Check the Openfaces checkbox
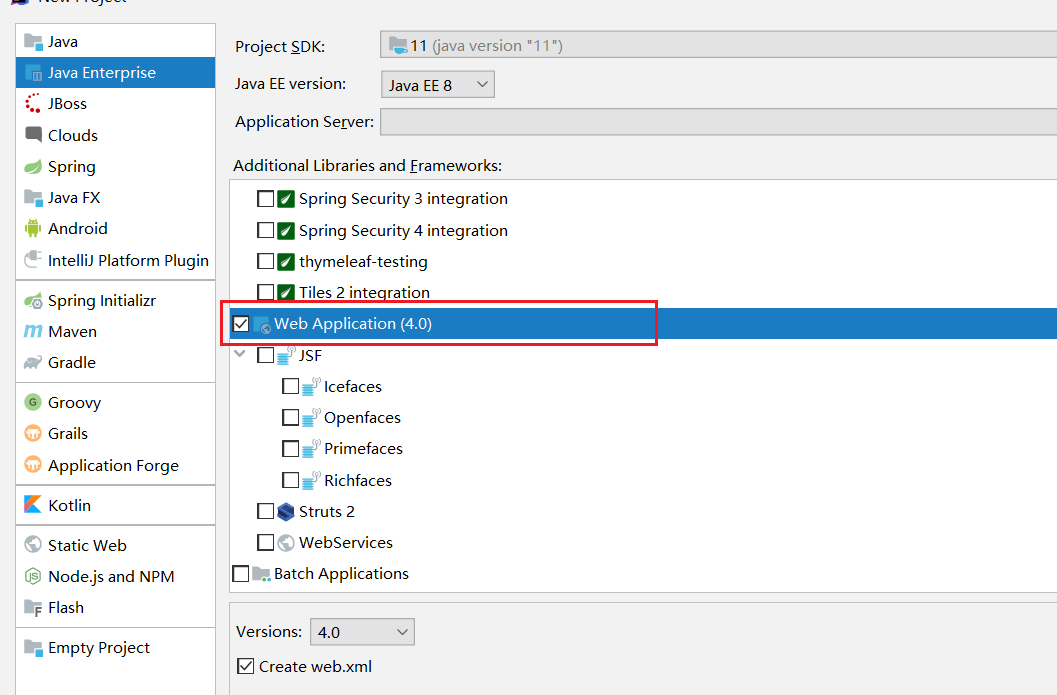 coord(291,418)
